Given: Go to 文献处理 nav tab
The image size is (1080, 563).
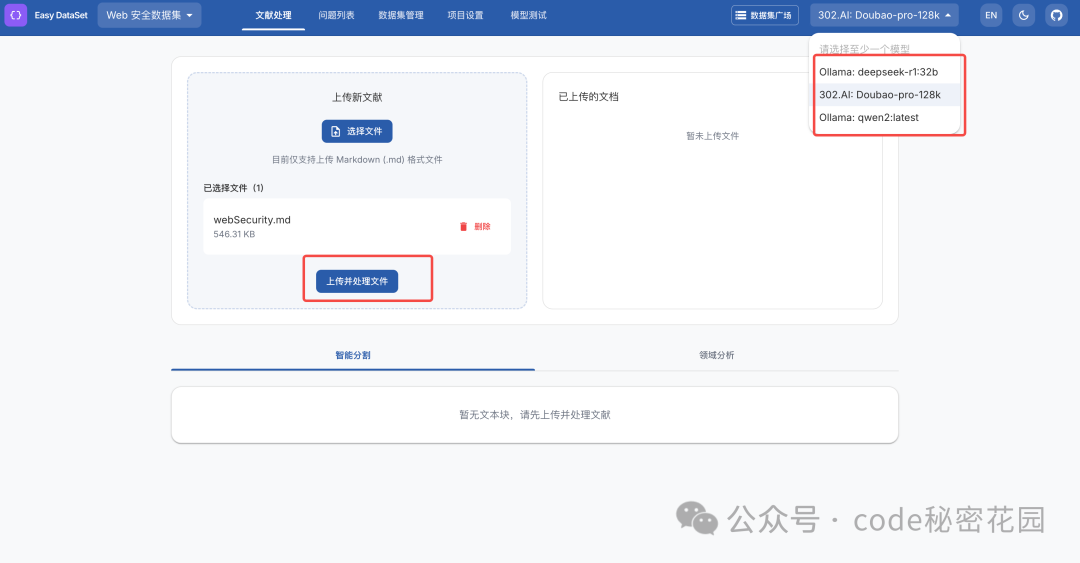Looking at the screenshot, I should pyautogui.click(x=273, y=15).
